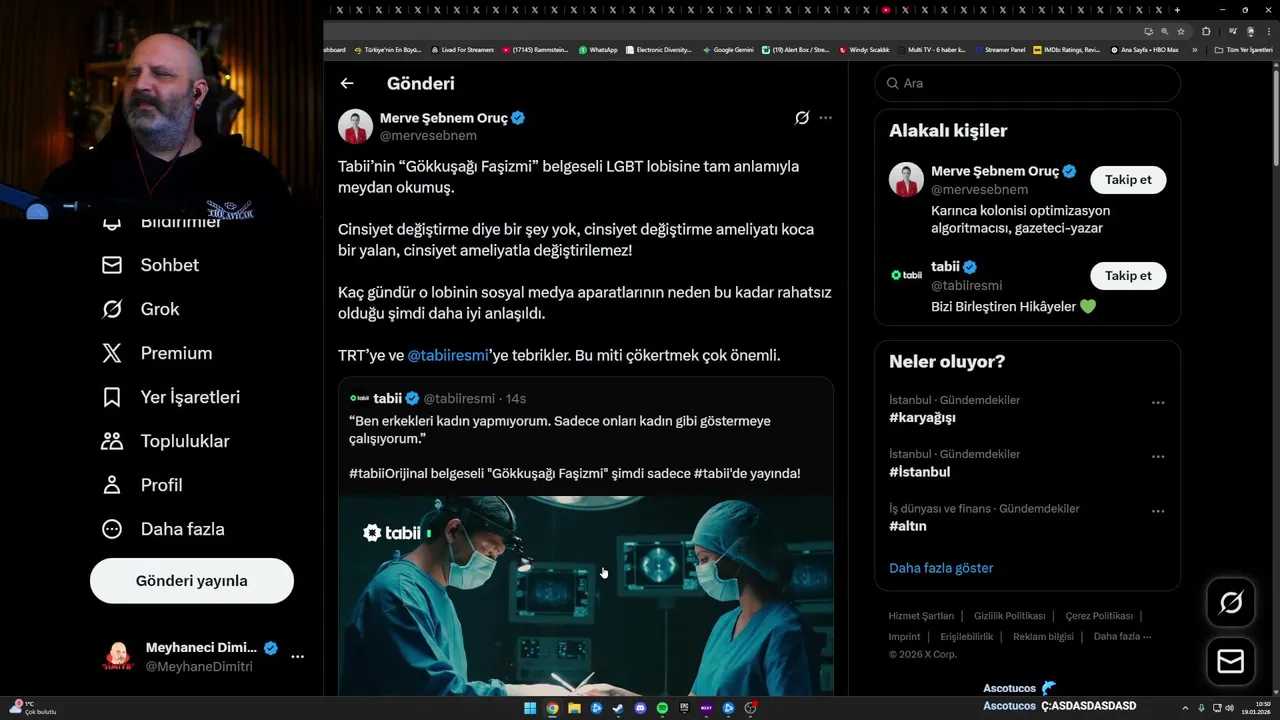The height and width of the screenshot is (720, 1280).
Task: Click Merve Şebnem Oruç's avatar on the post
Action: pyautogui.click(x=355, y=127)
